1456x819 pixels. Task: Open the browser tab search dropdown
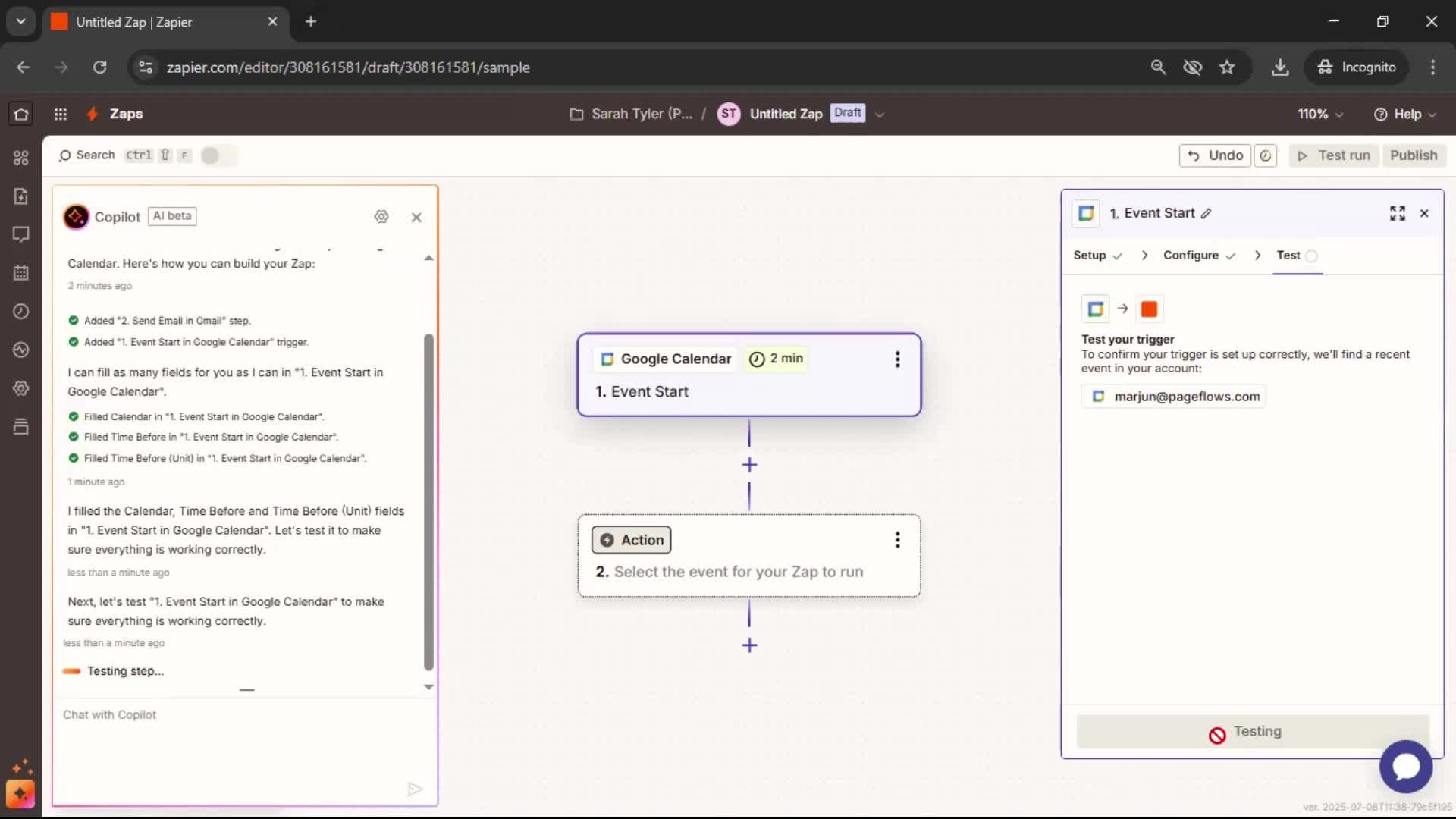tap(20, 21)
